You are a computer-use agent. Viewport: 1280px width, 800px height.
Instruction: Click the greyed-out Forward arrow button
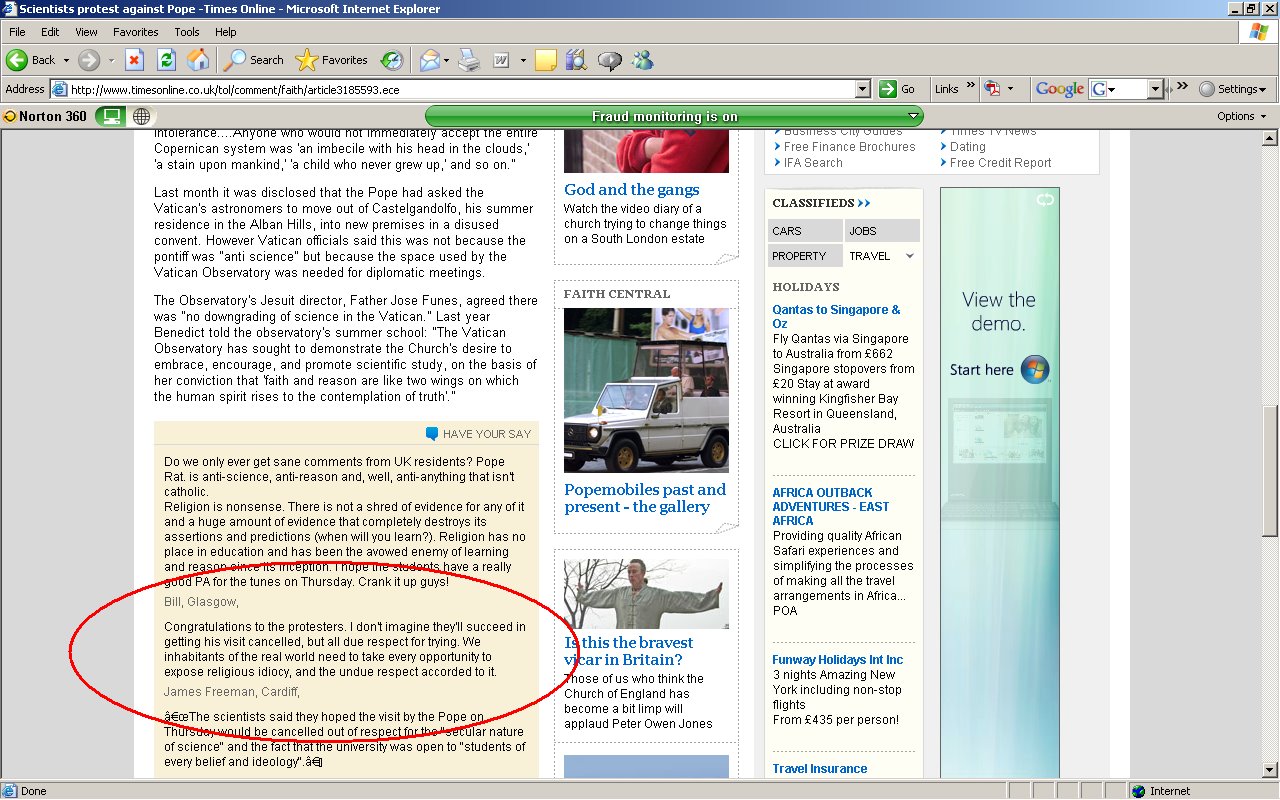point(89,60)
